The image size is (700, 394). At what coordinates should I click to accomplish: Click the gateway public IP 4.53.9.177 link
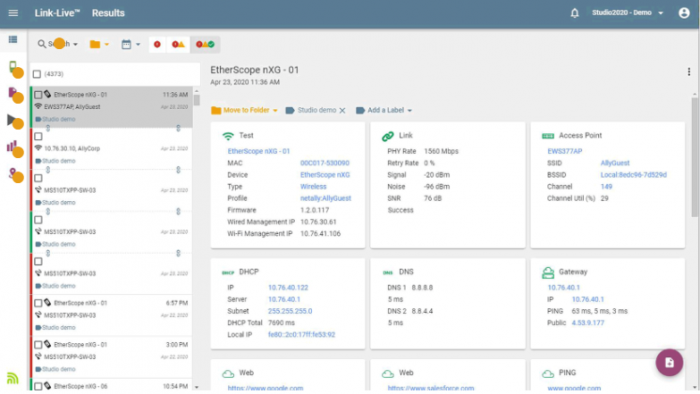coord(588,323)
